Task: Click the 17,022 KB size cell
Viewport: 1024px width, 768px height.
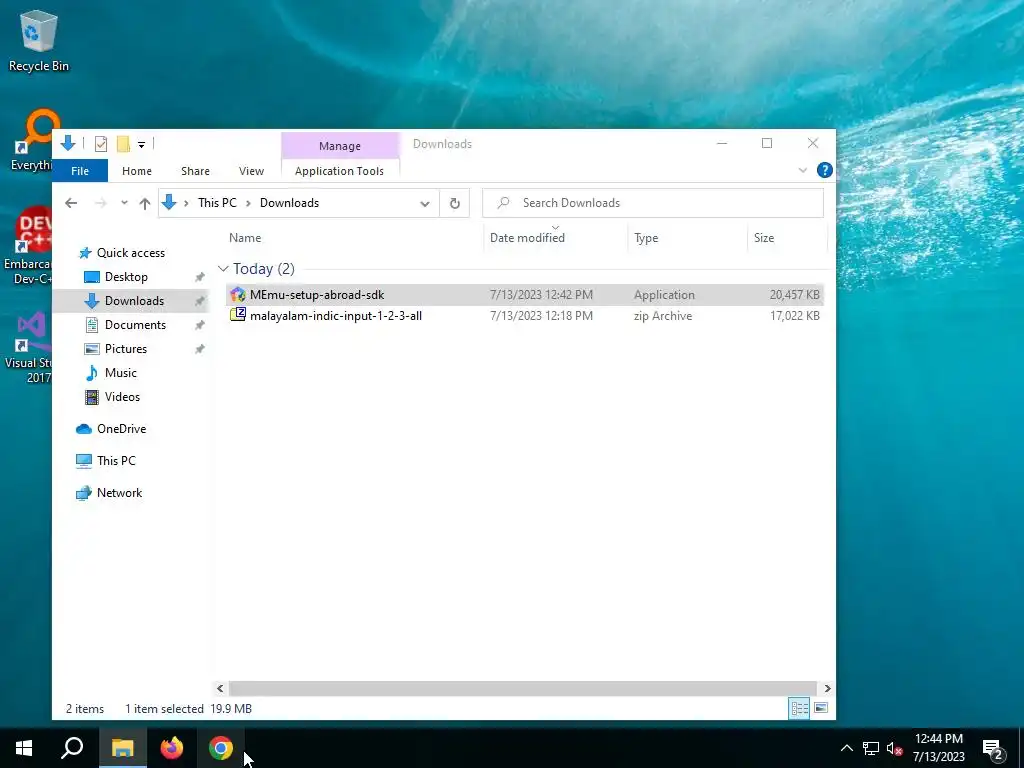Action: [x=794, y=316]
